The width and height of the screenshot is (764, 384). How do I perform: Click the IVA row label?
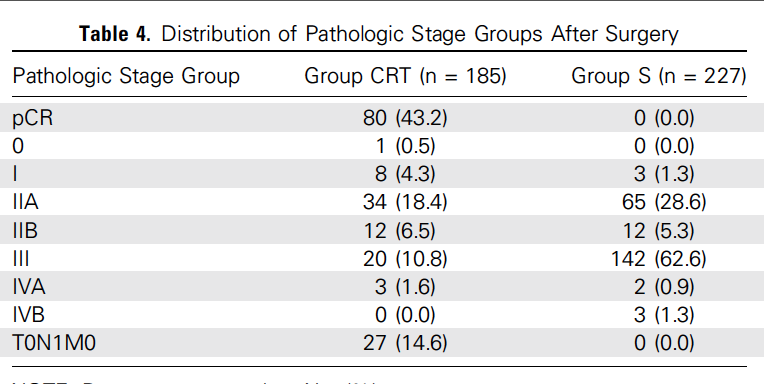[29, 287]
